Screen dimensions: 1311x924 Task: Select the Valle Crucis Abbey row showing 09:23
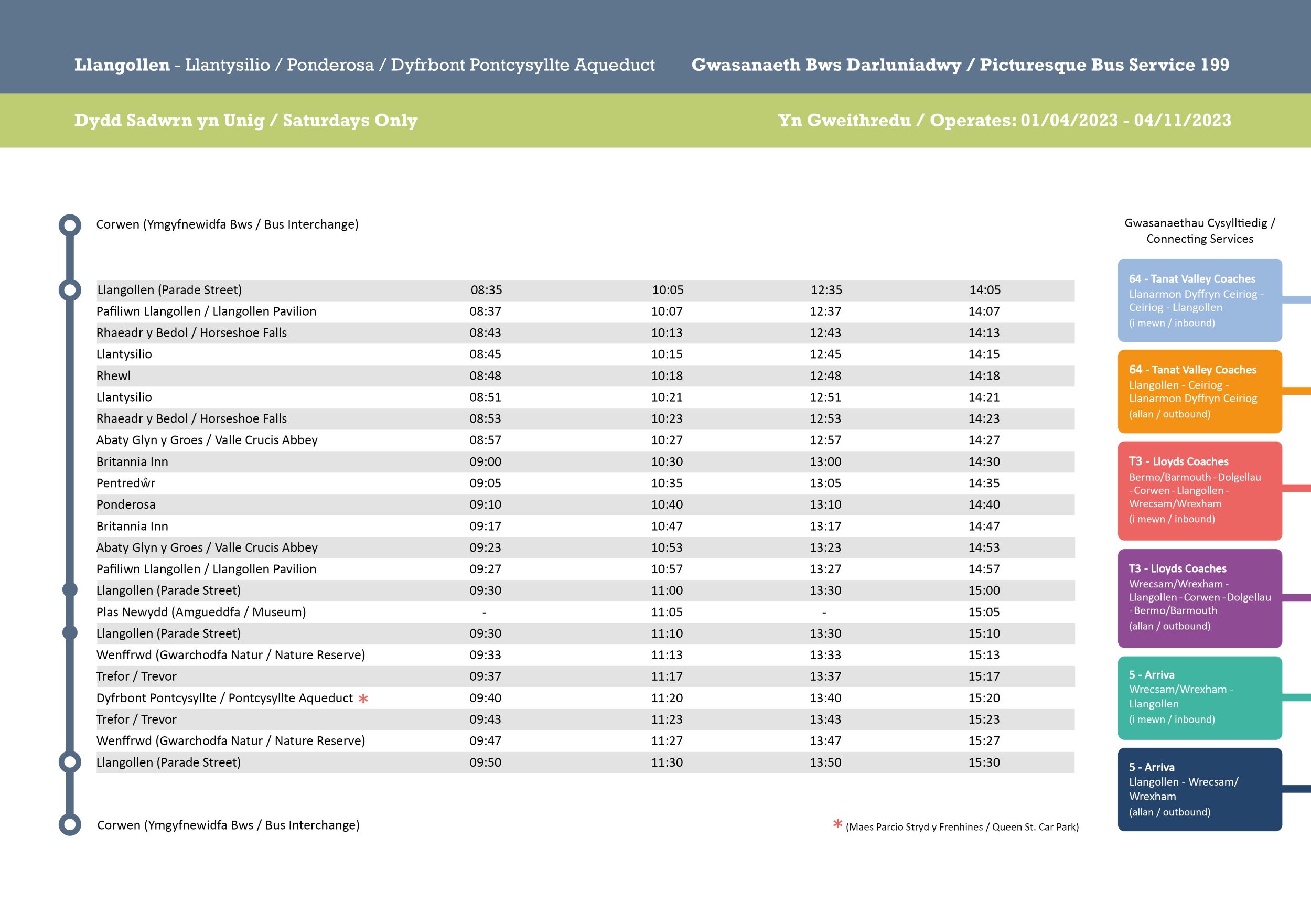pos(585,547)
